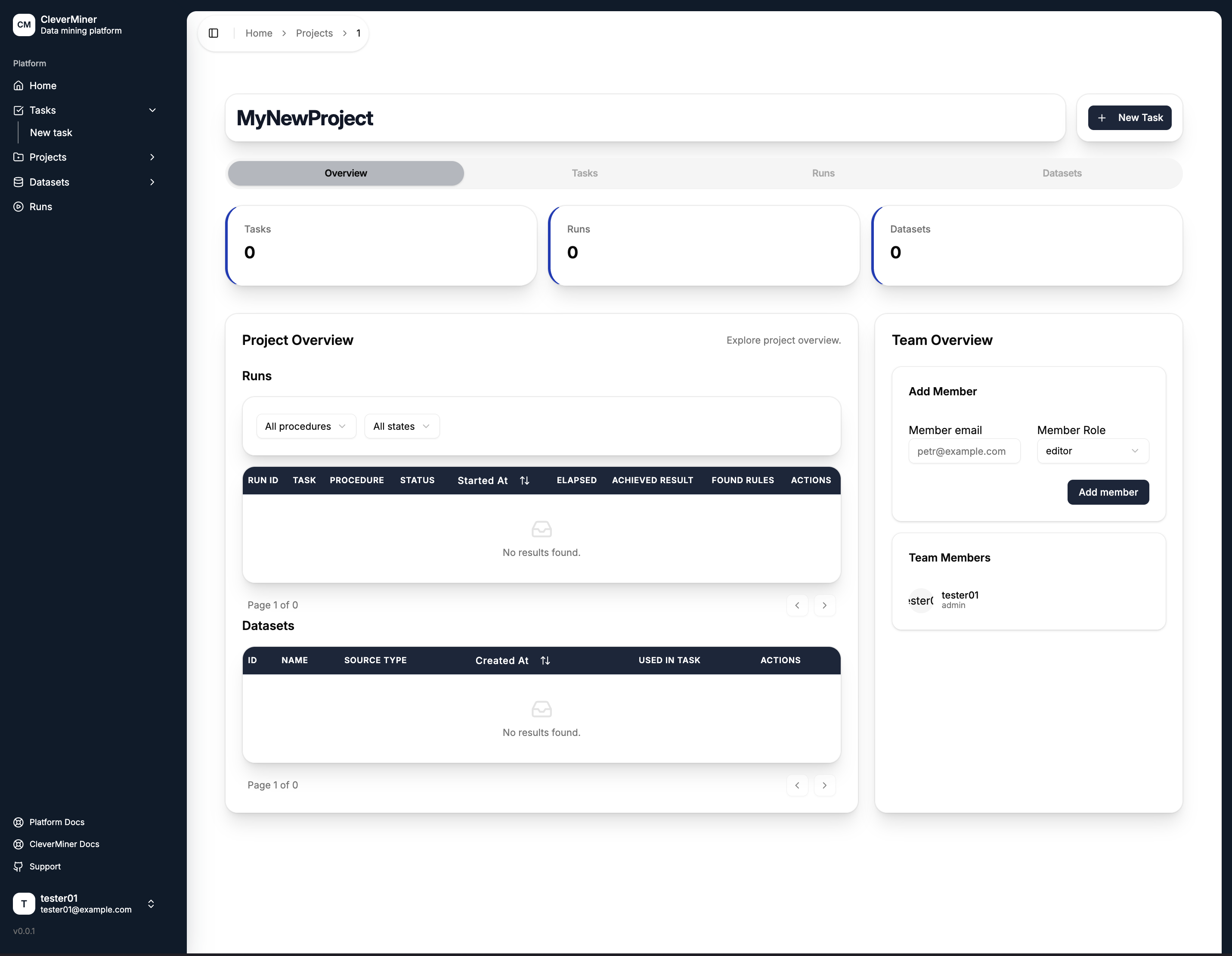Go to next page of Datasets table

(x=825, y=785)
